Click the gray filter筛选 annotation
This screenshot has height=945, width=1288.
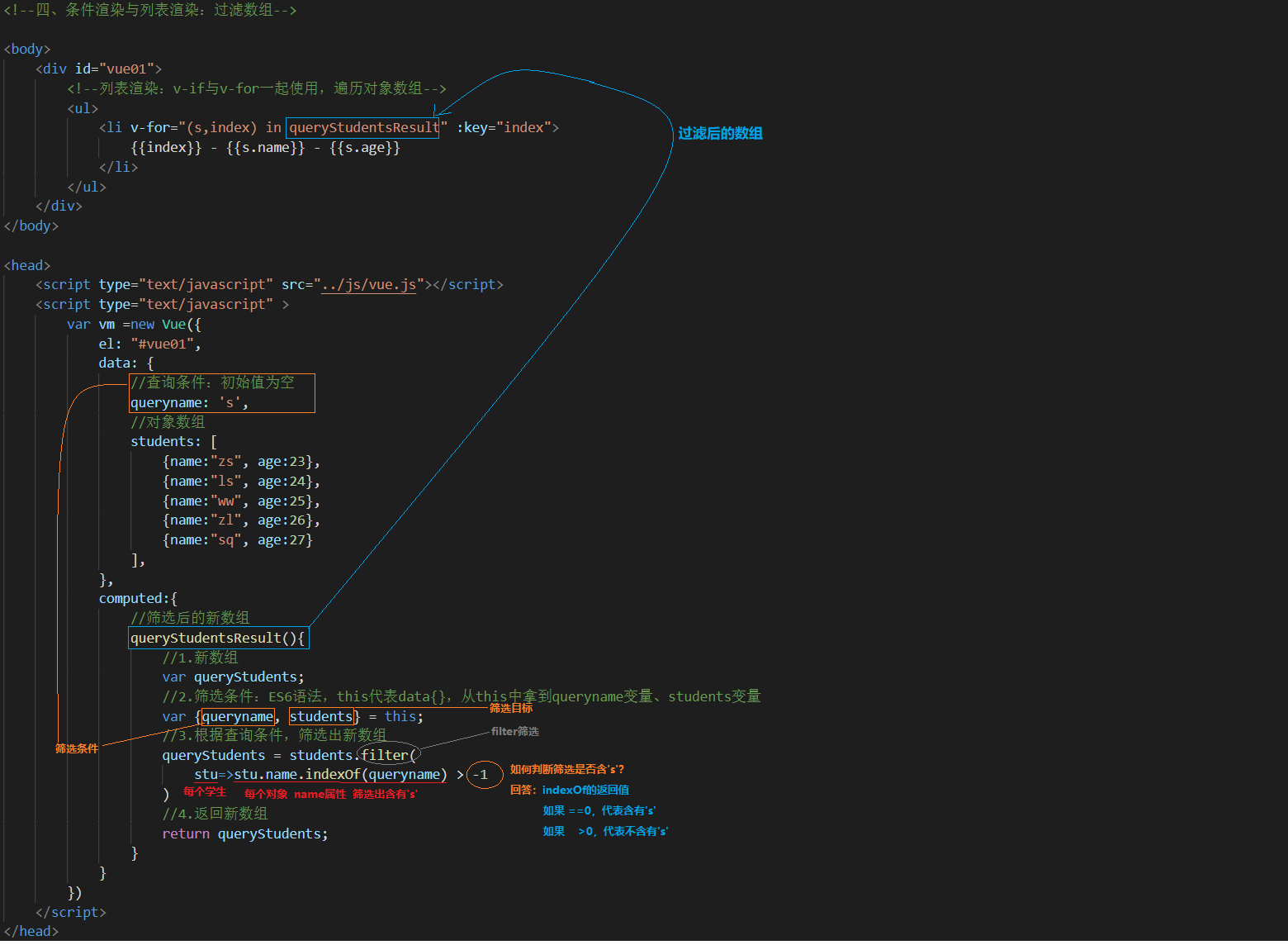(x=514, y=732)
